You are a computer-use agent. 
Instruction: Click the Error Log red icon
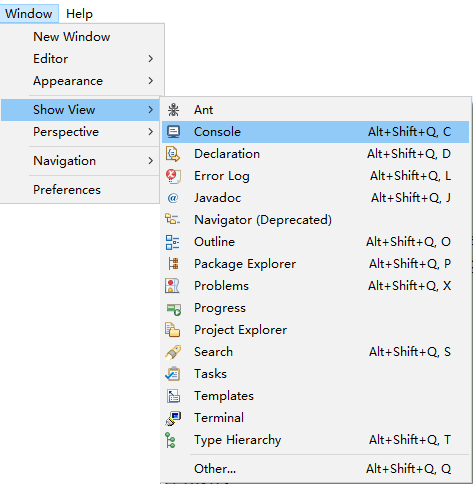coord(173,176)
